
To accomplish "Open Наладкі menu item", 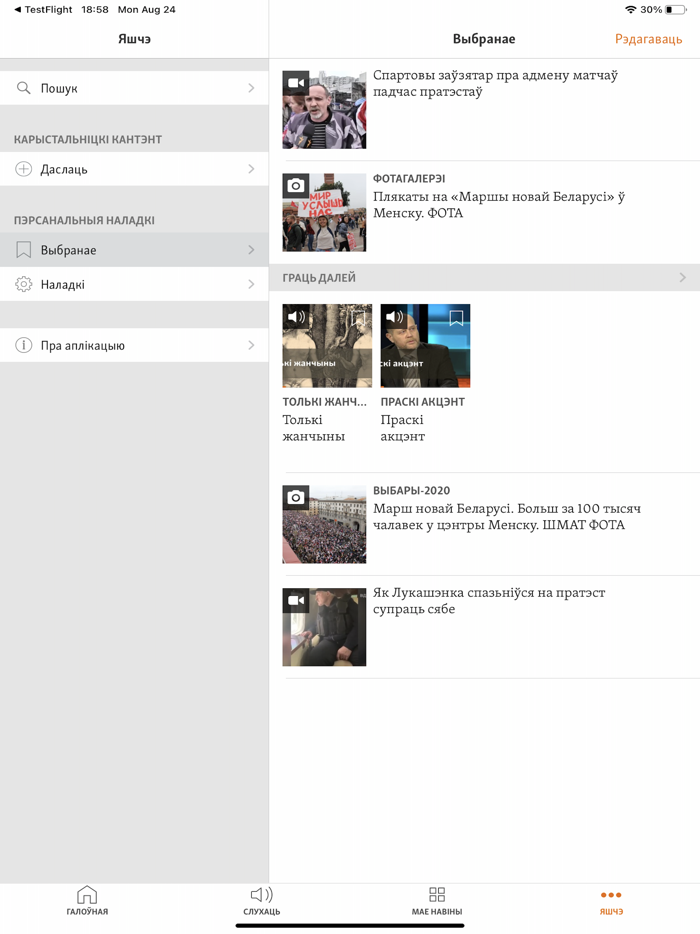I will tap(134, 284).
